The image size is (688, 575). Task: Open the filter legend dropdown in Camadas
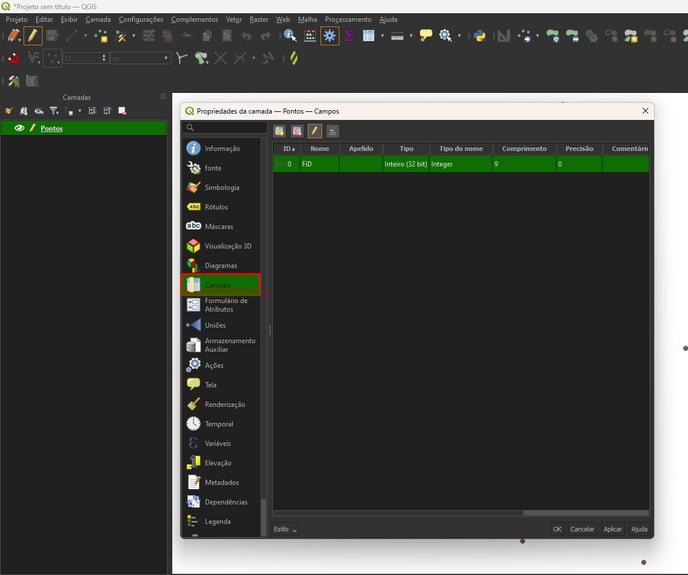point(54,111)
